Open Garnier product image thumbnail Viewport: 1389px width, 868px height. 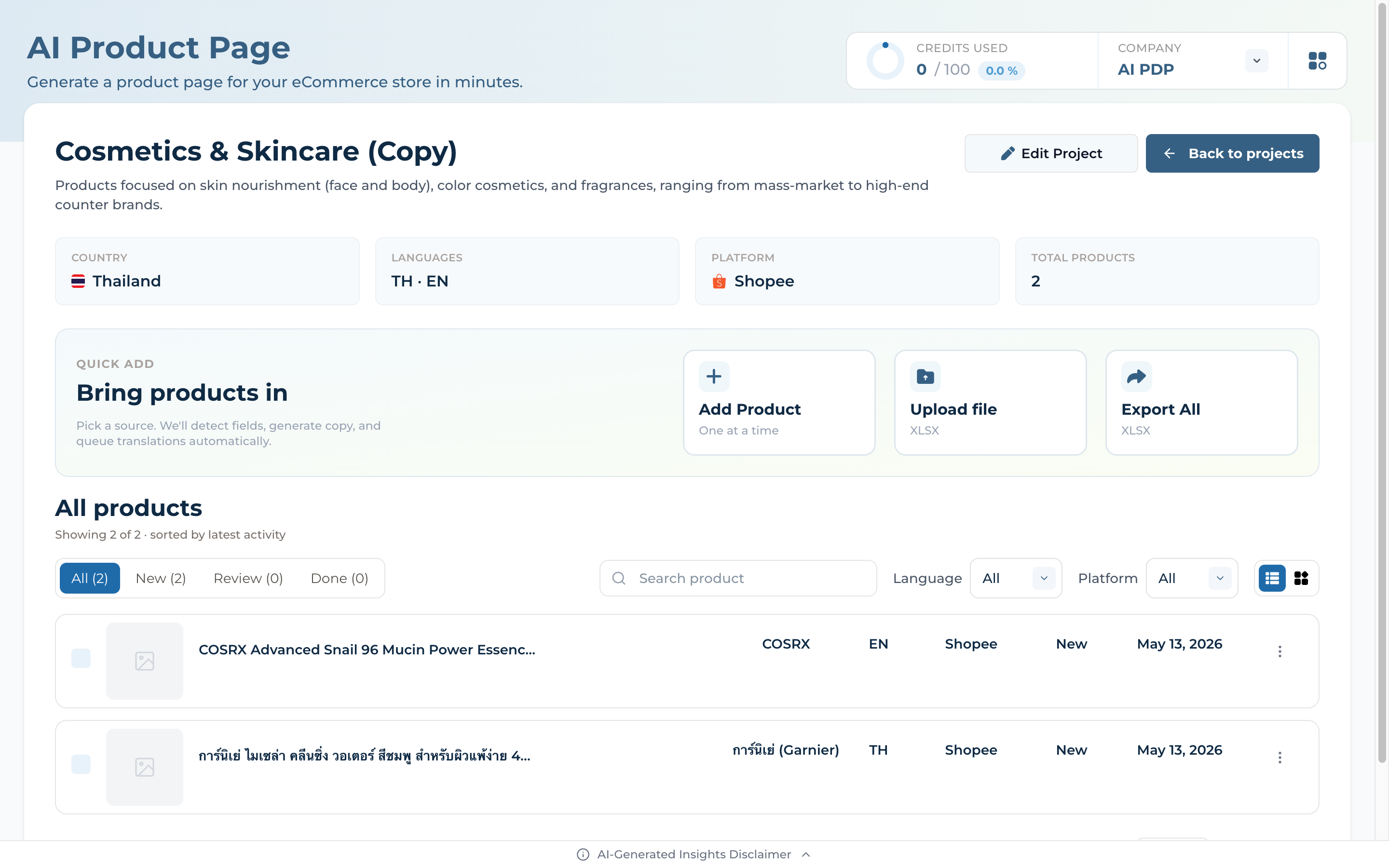click(145, 767)
